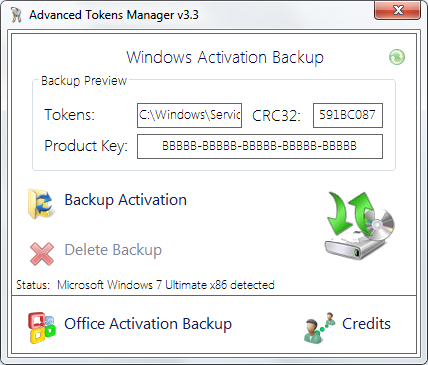Close the Advanced Tokens Manager window
The width and height of the screenshot is (428, 365).
tap(398, 10)
